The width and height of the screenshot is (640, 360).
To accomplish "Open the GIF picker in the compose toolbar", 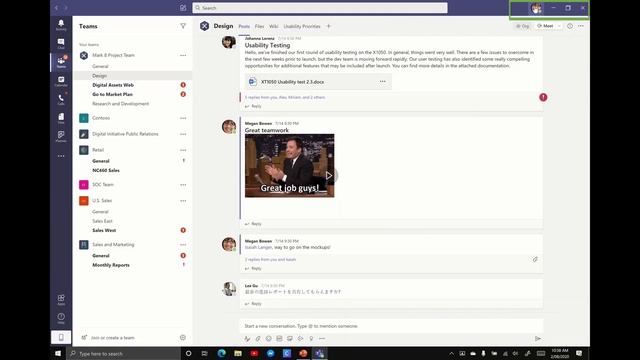I will (x=279, y=338).
